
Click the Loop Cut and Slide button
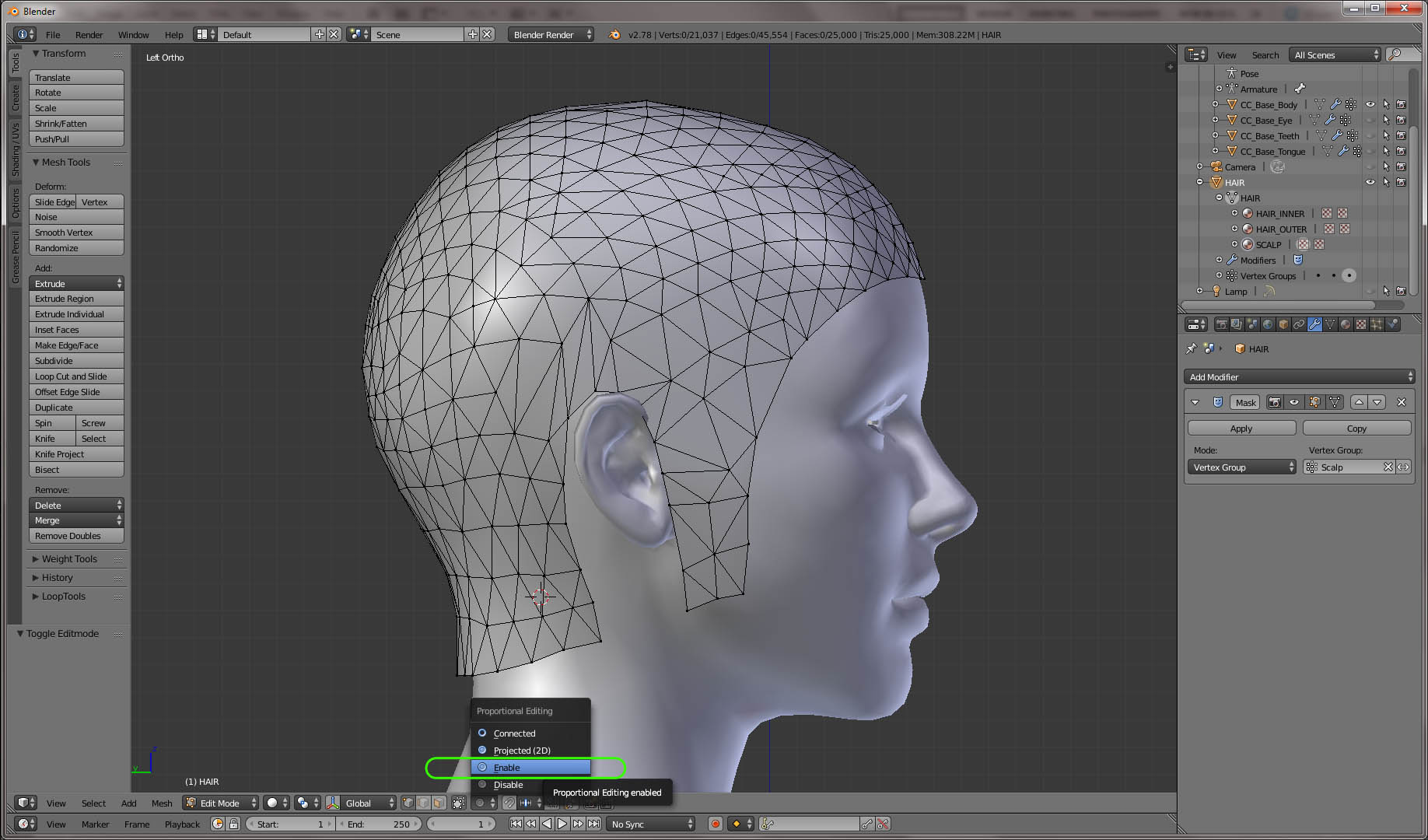[x=76, y=376]
